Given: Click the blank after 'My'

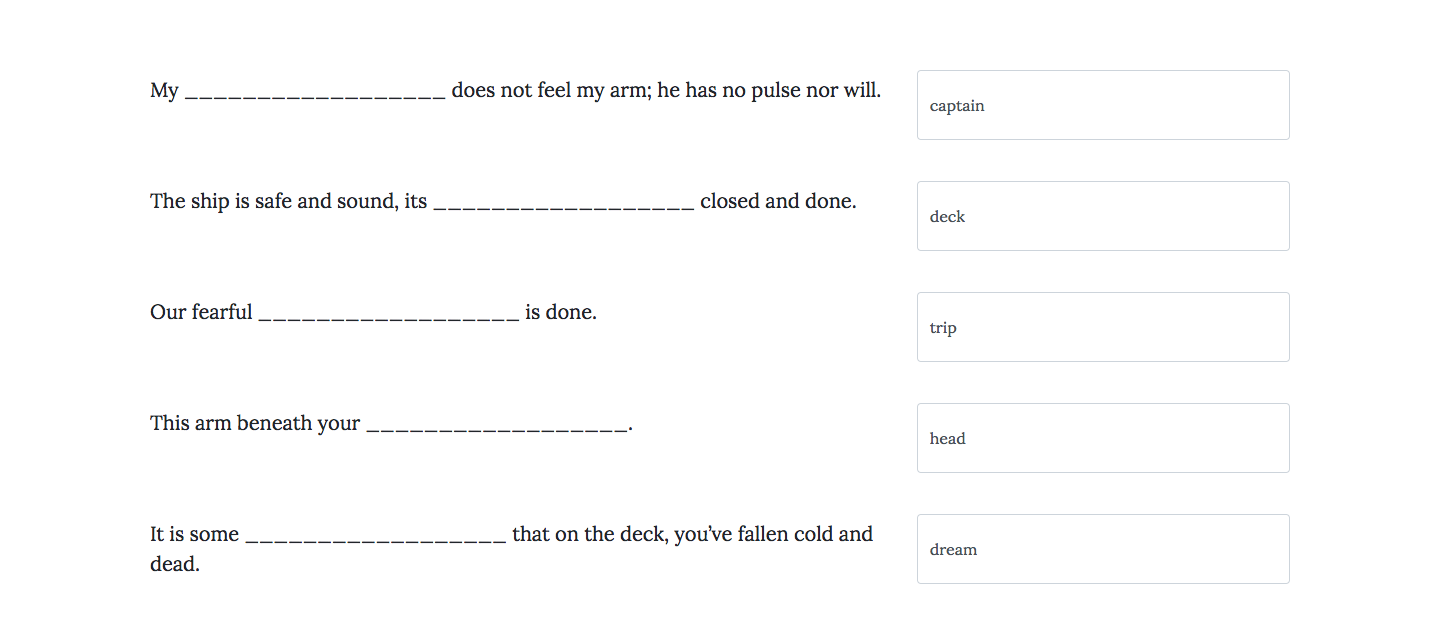Looking at the screenshot, I should click(x=315, y=92).
